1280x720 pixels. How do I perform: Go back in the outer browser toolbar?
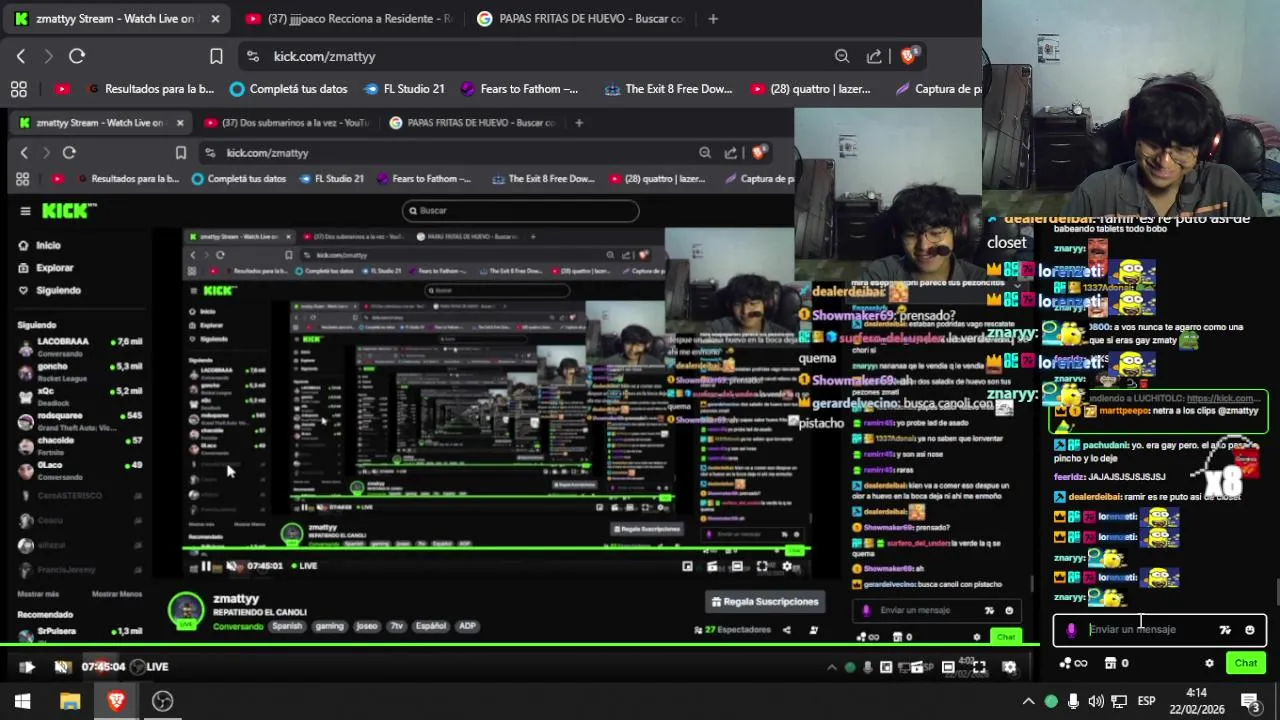click(x=21, y=56)
